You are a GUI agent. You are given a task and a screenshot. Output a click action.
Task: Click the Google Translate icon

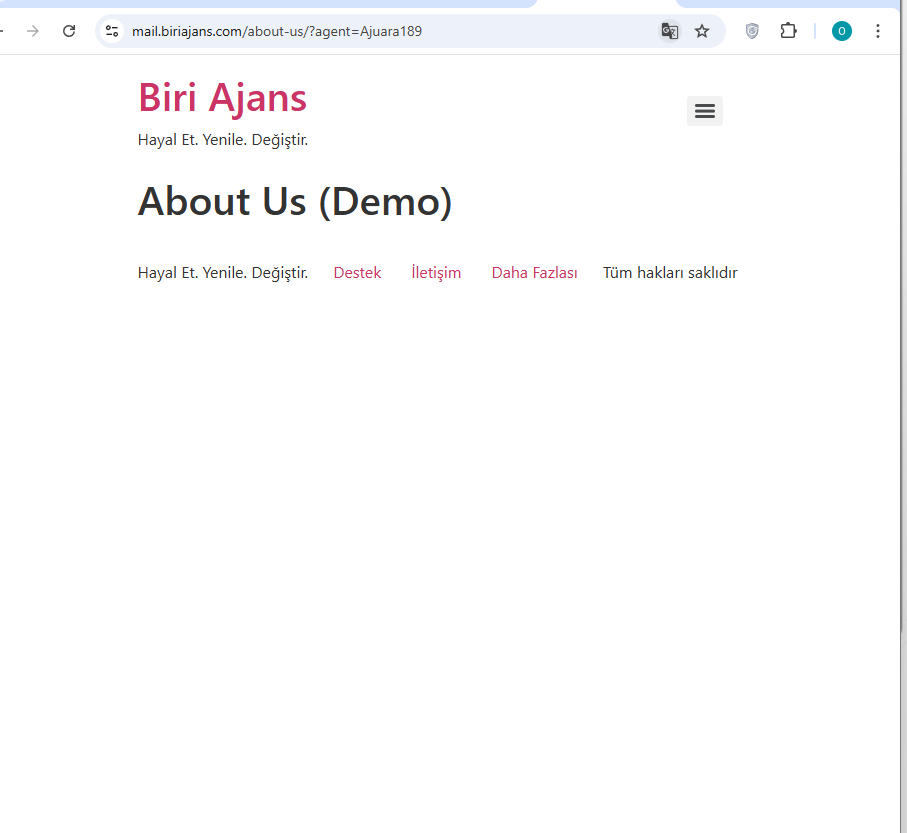(669, 31)
